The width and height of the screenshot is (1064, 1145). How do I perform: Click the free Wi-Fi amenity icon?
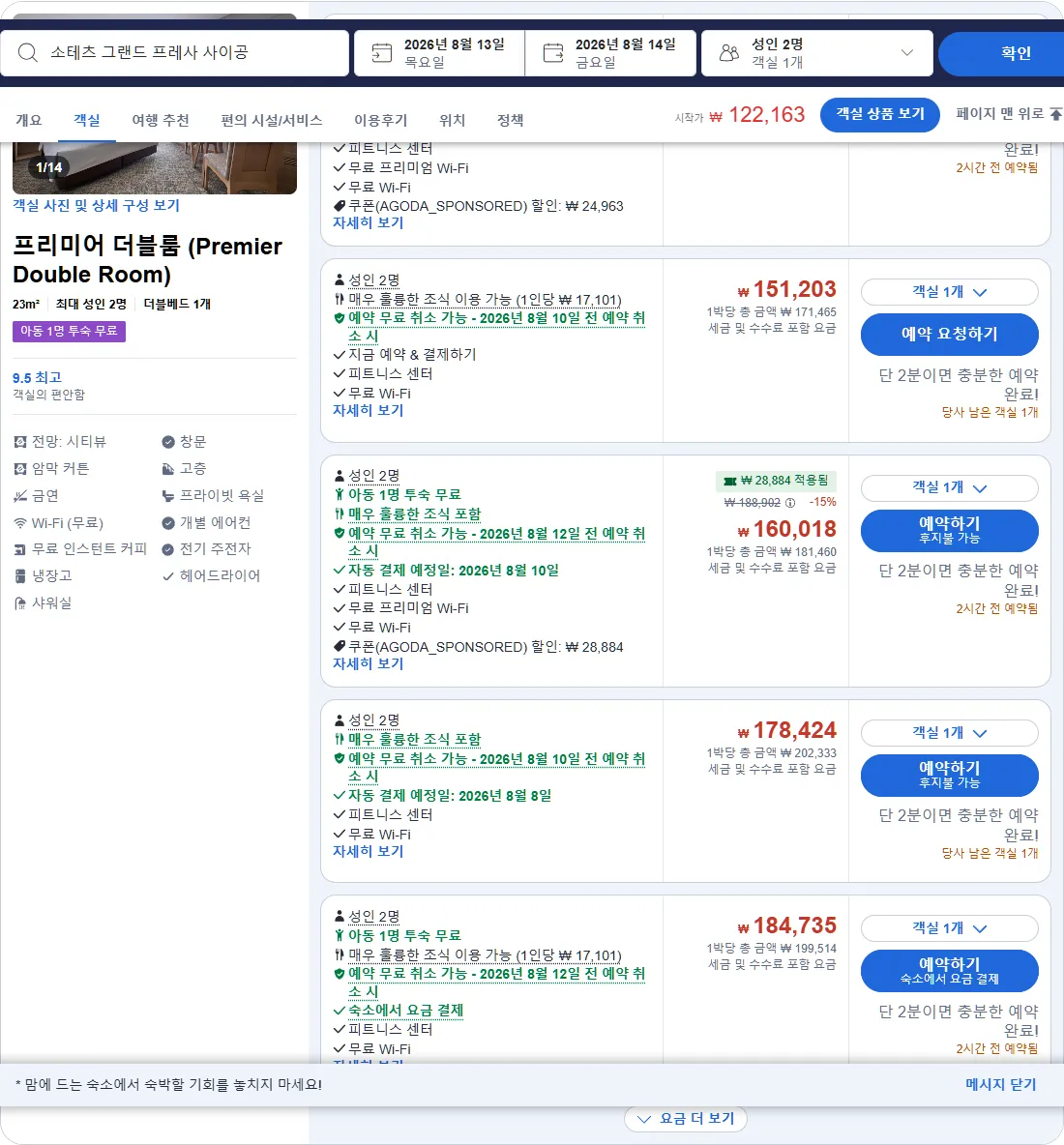[x=20, y=523]
